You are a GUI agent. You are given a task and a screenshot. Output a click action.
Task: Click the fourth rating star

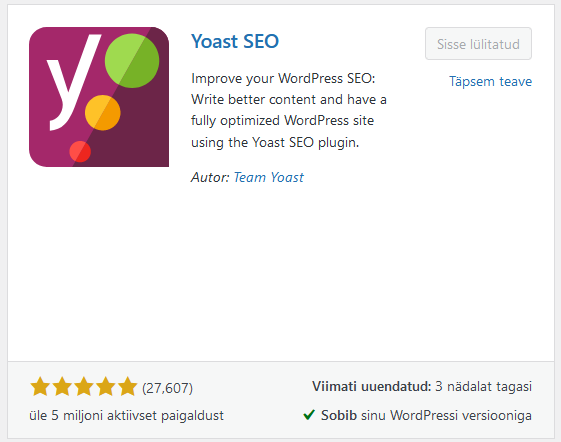pos(106,387)
